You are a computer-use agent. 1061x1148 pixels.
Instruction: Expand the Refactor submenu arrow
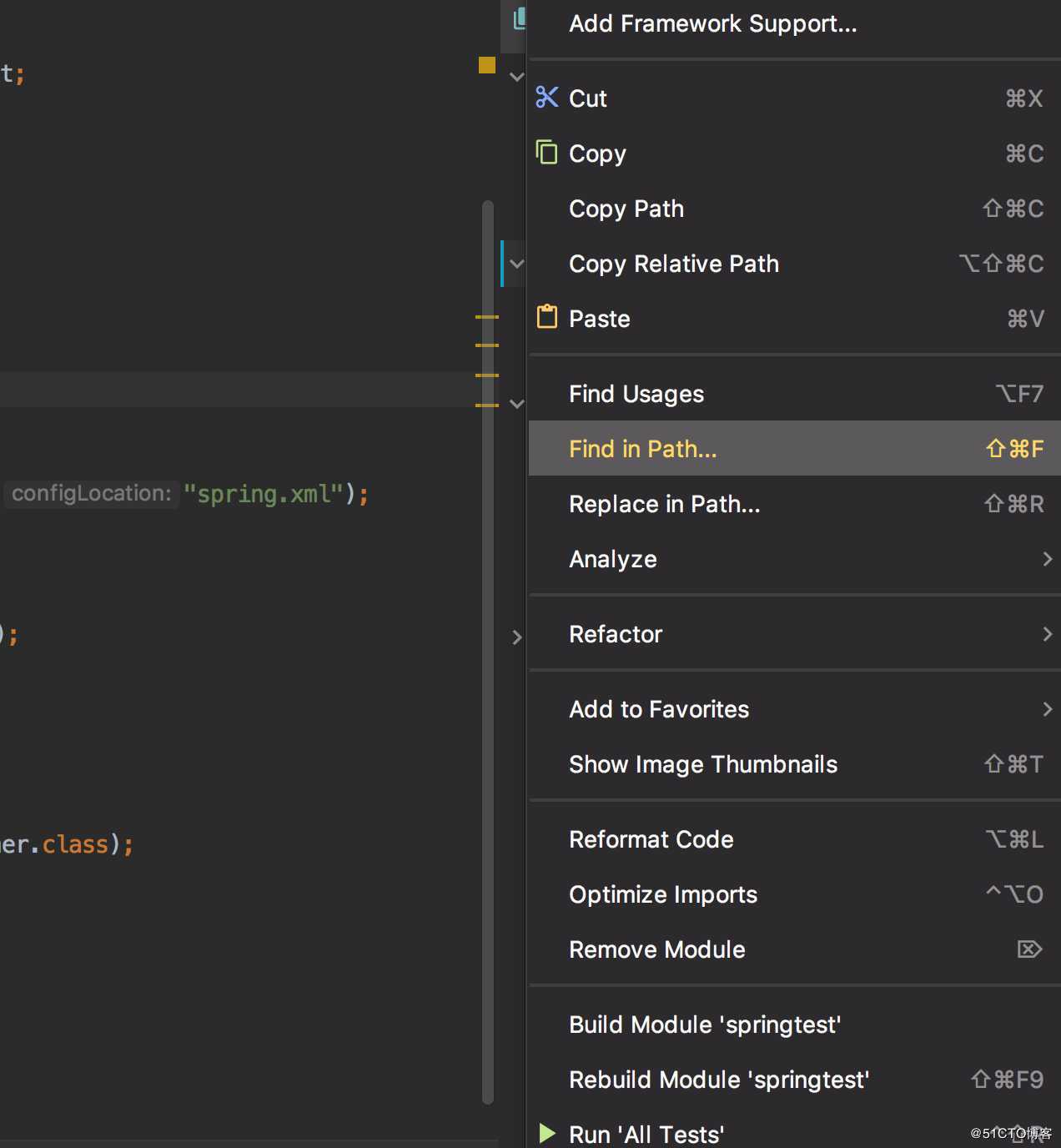1048,634
